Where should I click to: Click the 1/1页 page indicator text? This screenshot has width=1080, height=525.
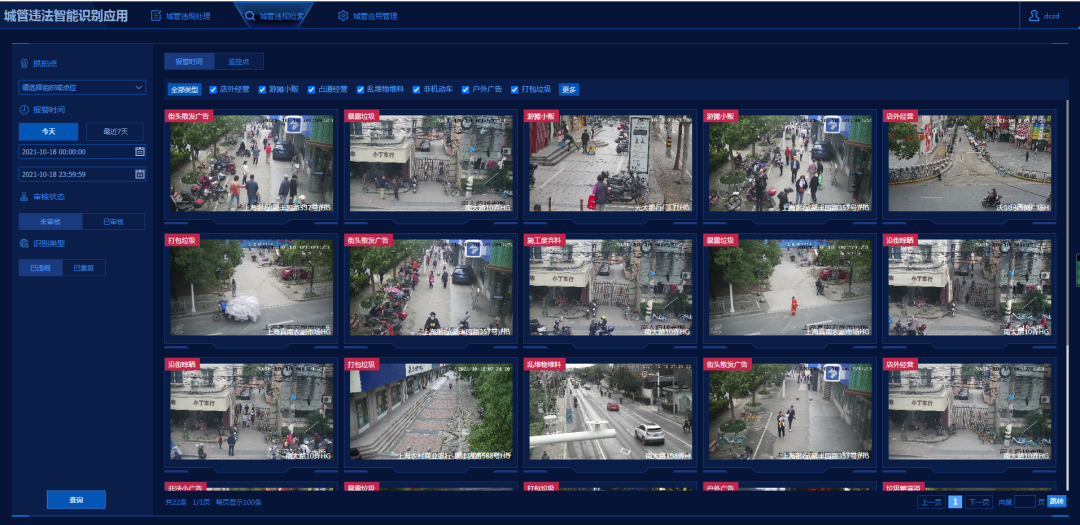click(200, 502)
